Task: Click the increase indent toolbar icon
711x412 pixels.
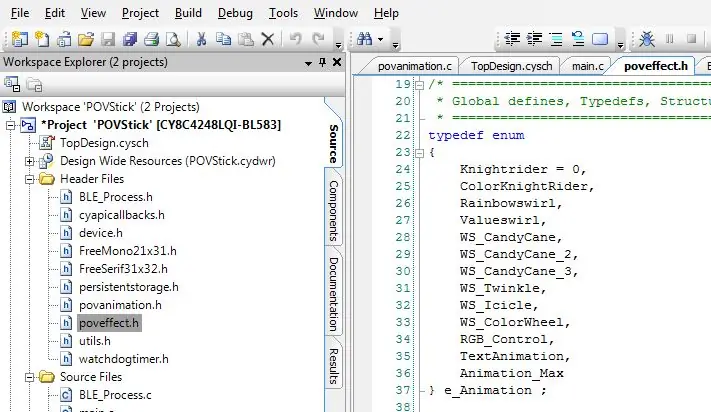Action: pos(535,39)
